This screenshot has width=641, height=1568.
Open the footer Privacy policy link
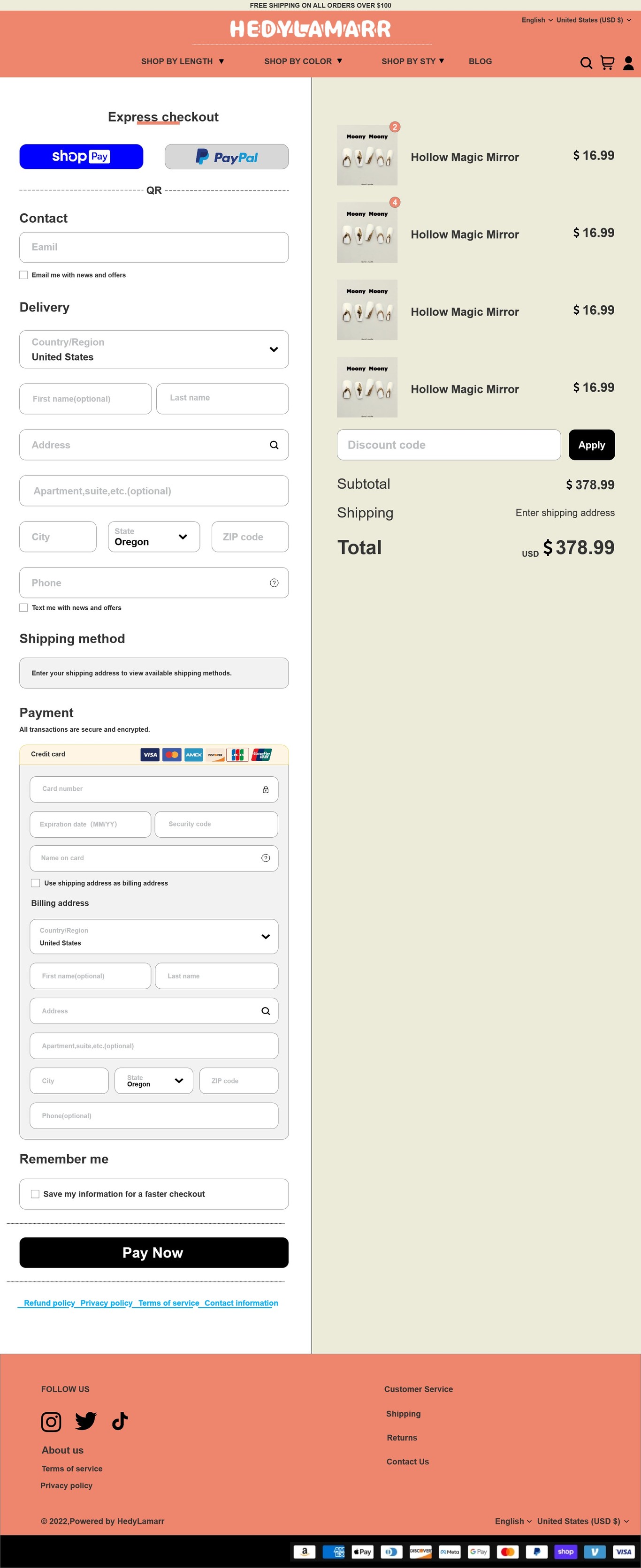[66, 1485]
